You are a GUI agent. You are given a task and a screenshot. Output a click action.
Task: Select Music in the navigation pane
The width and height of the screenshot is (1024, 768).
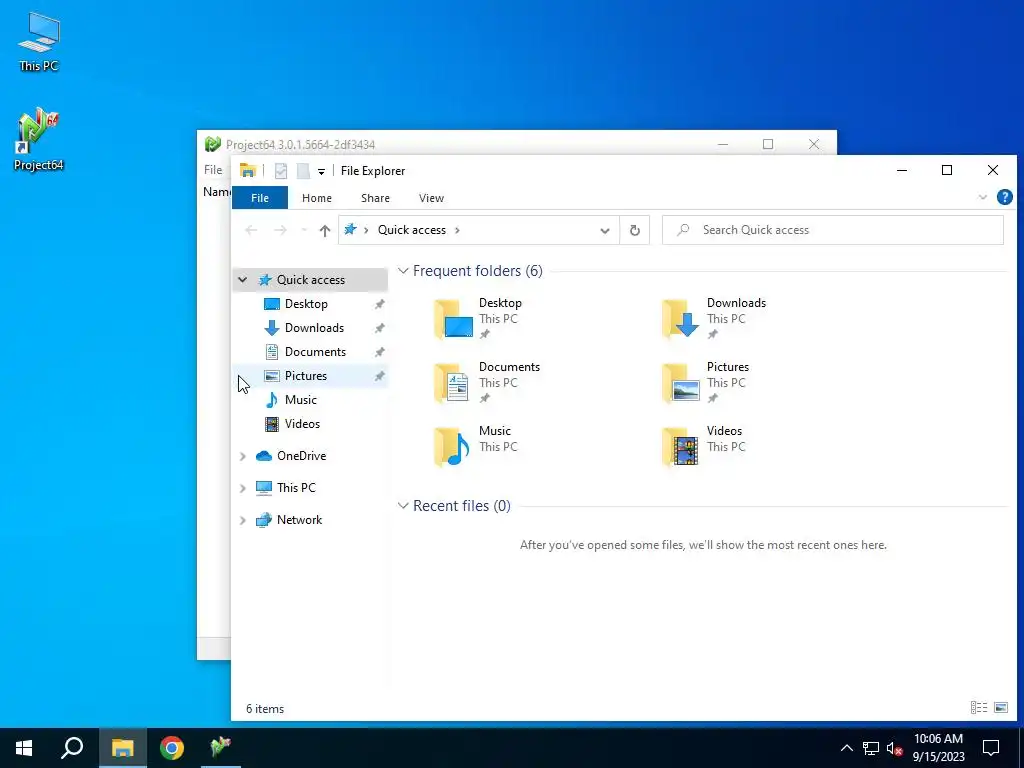[x=300, y=400]
